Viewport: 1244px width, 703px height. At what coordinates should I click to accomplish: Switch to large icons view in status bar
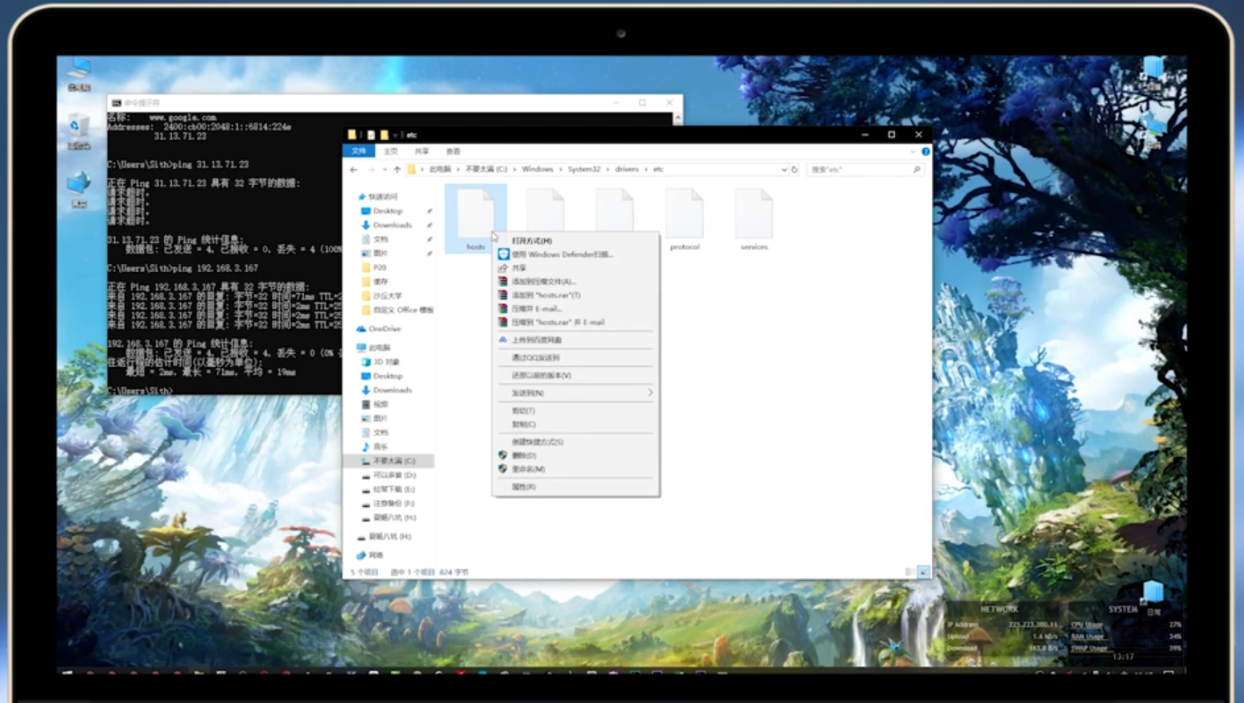point(923,572)
